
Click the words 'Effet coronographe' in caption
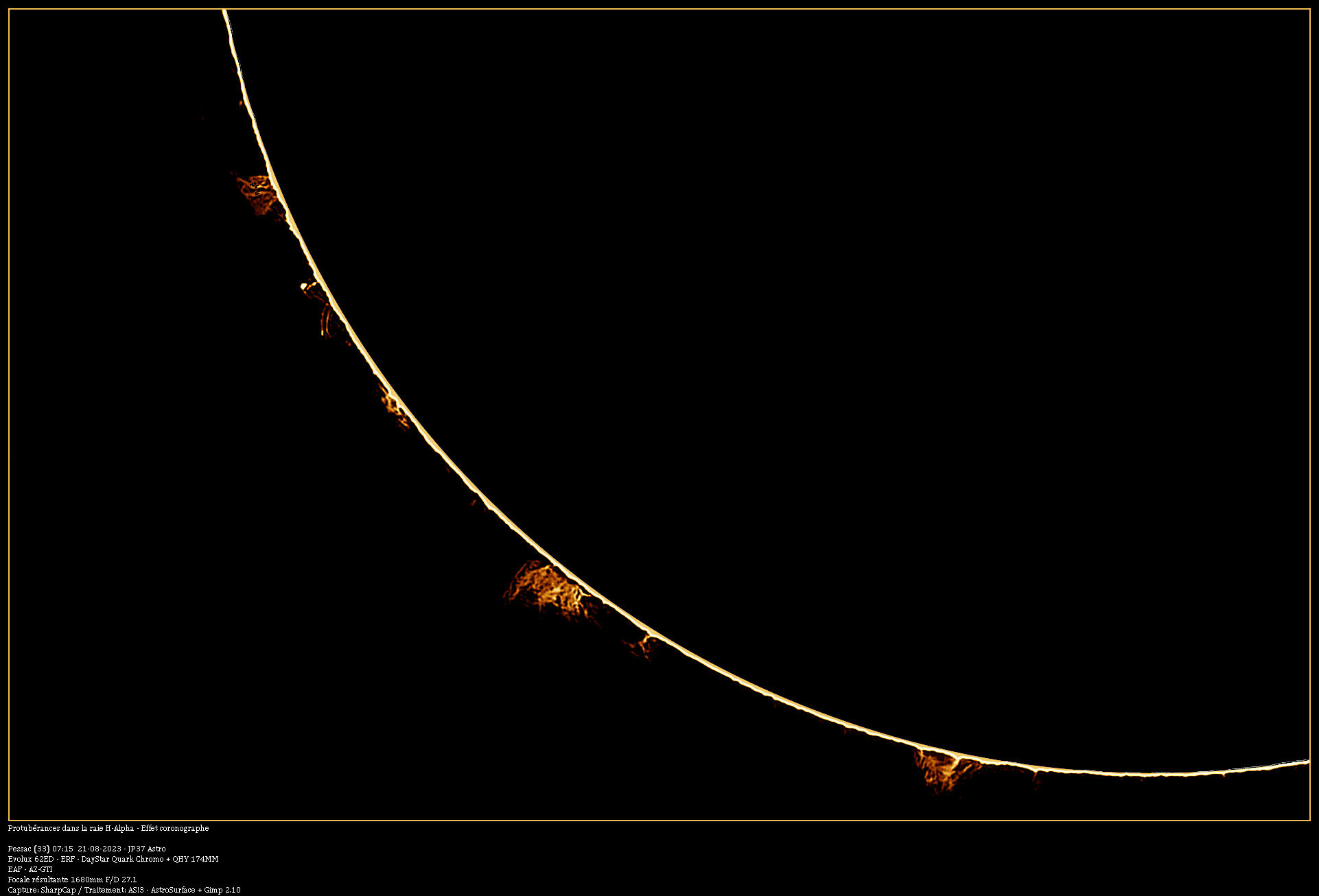point(175,828)
